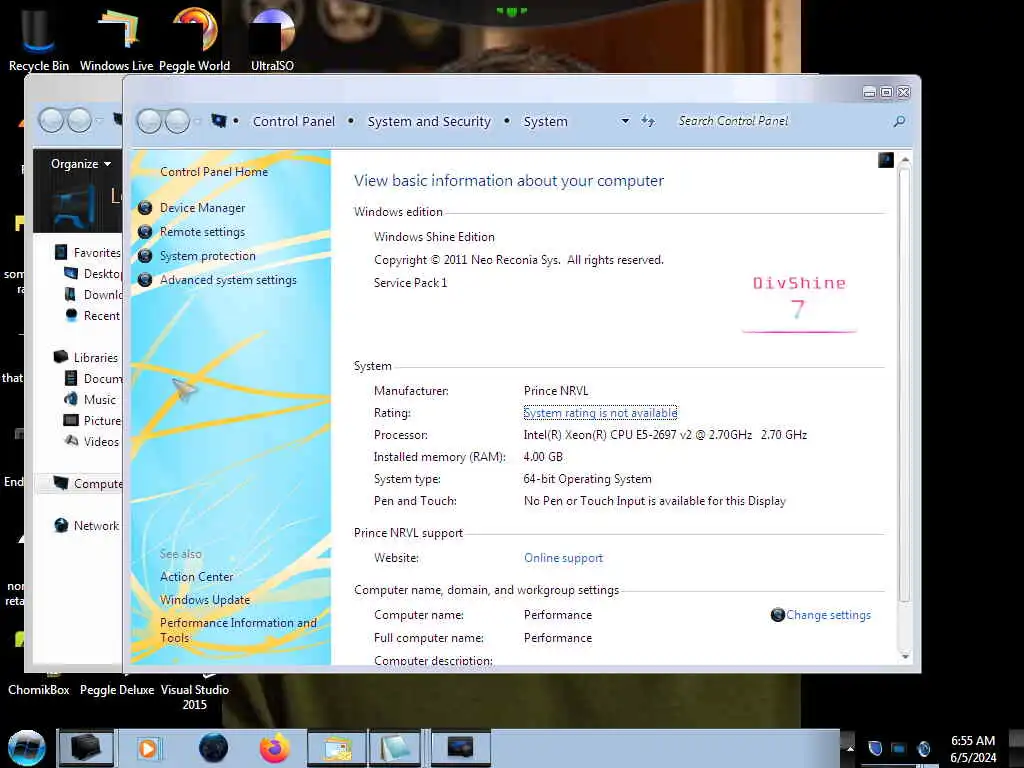Screen dimensions: 1024x768
Task: Click the scroll up arrow
Action: coord(904,160)
